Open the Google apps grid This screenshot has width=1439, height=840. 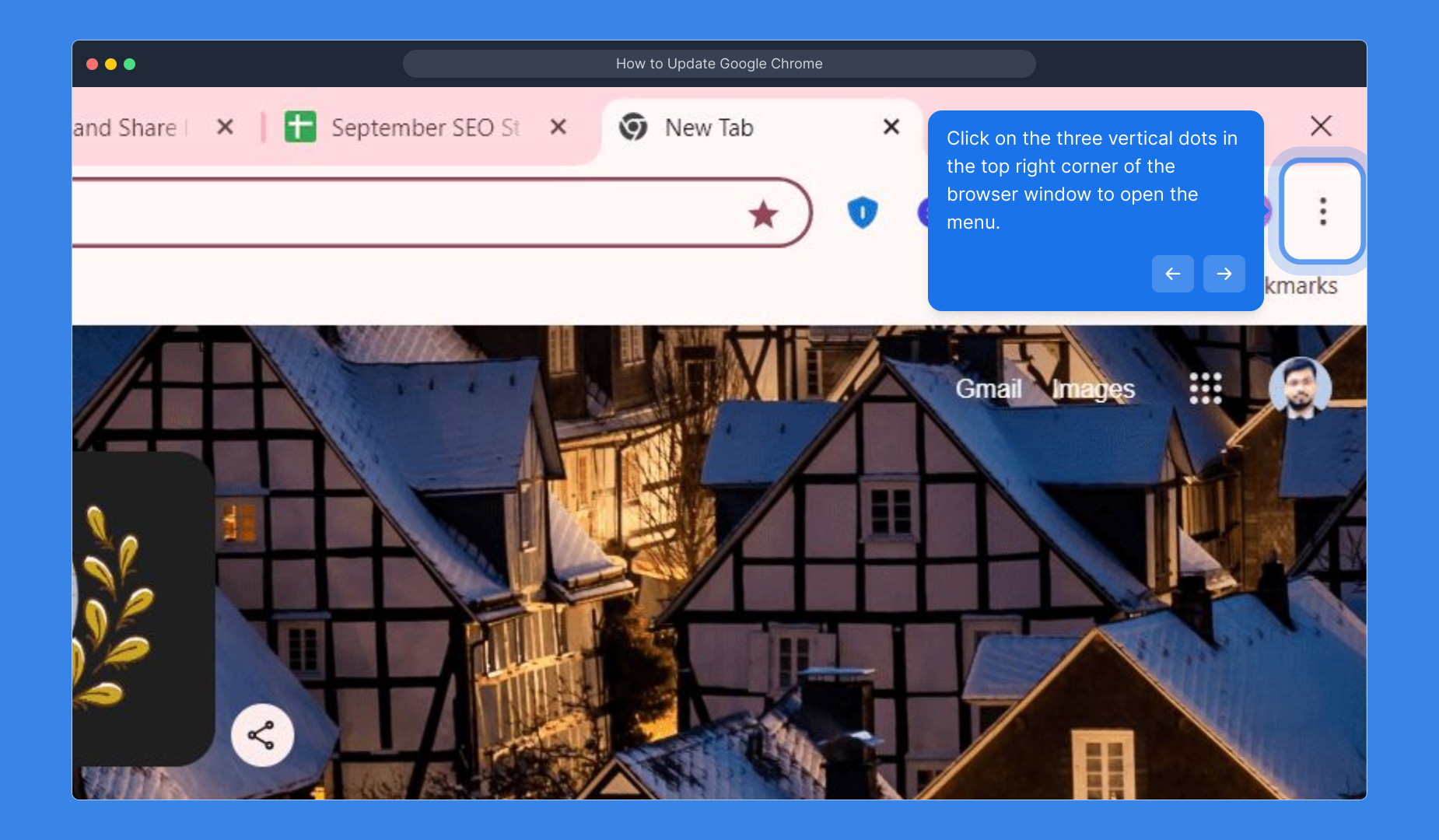click(x=1205, y=388)
